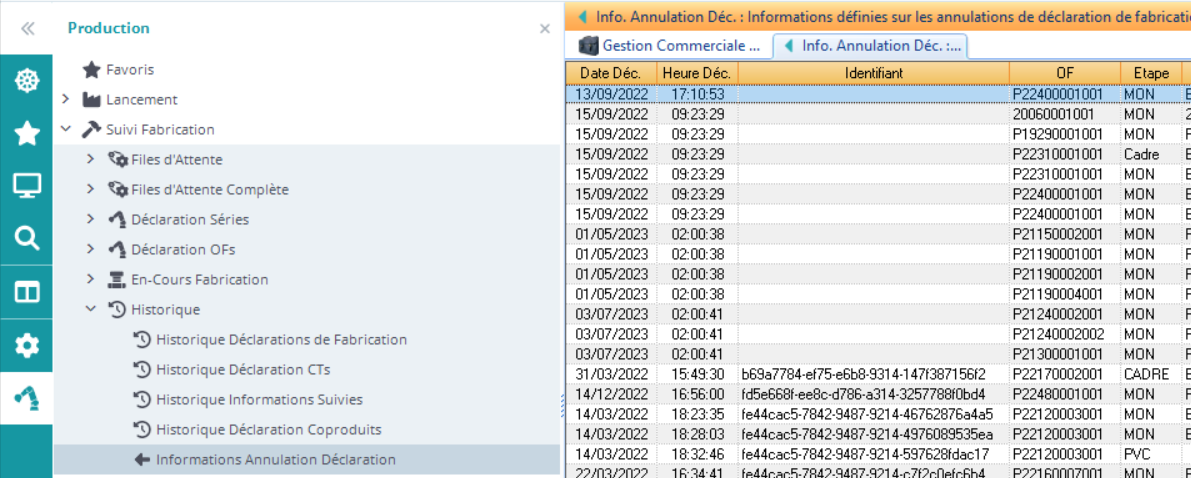Image resolution: width=1191 pixels, height=478 pixels.
Task: Open settings gear icon in left sidebar
Action: tap(27, 346)
